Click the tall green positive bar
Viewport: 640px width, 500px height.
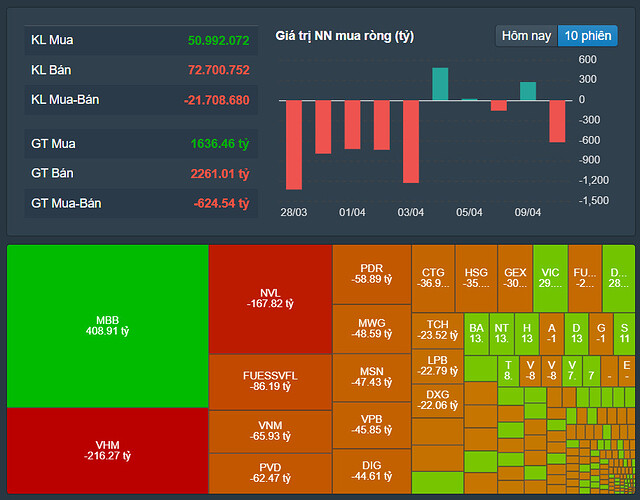pyautogui.click(x=440, y=84)
